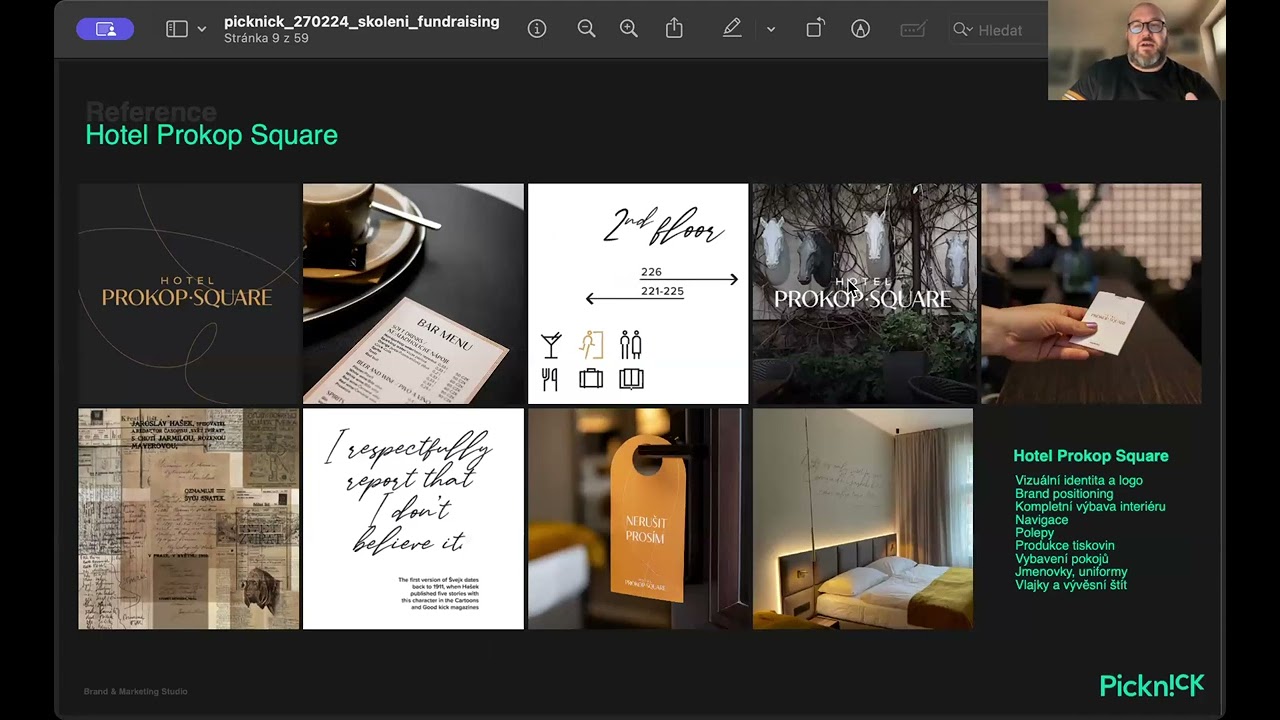Screen dimensions: 1280x720
Task: Click room range 221-225 on the signage
Action: 662,291
